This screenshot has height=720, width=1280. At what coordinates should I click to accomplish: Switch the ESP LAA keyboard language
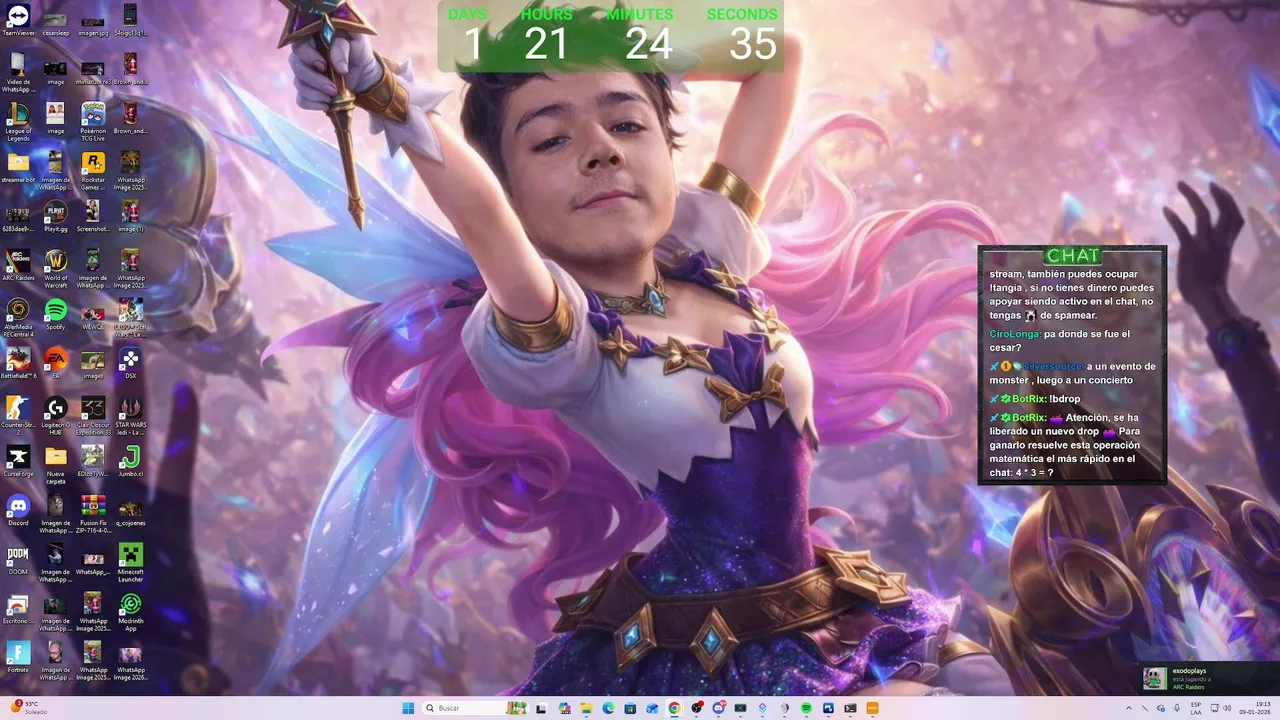pos(1196,708)
